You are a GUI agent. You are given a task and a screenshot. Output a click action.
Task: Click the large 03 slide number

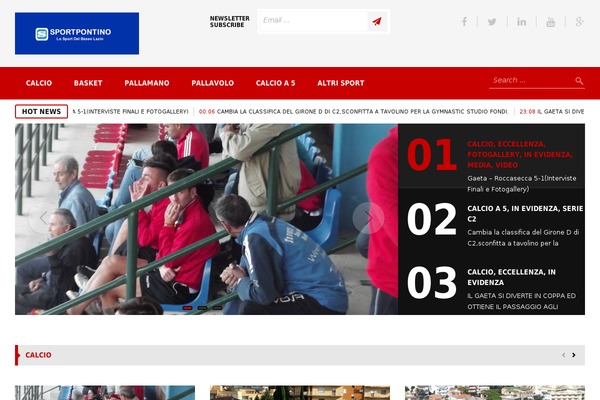(432, 282)
